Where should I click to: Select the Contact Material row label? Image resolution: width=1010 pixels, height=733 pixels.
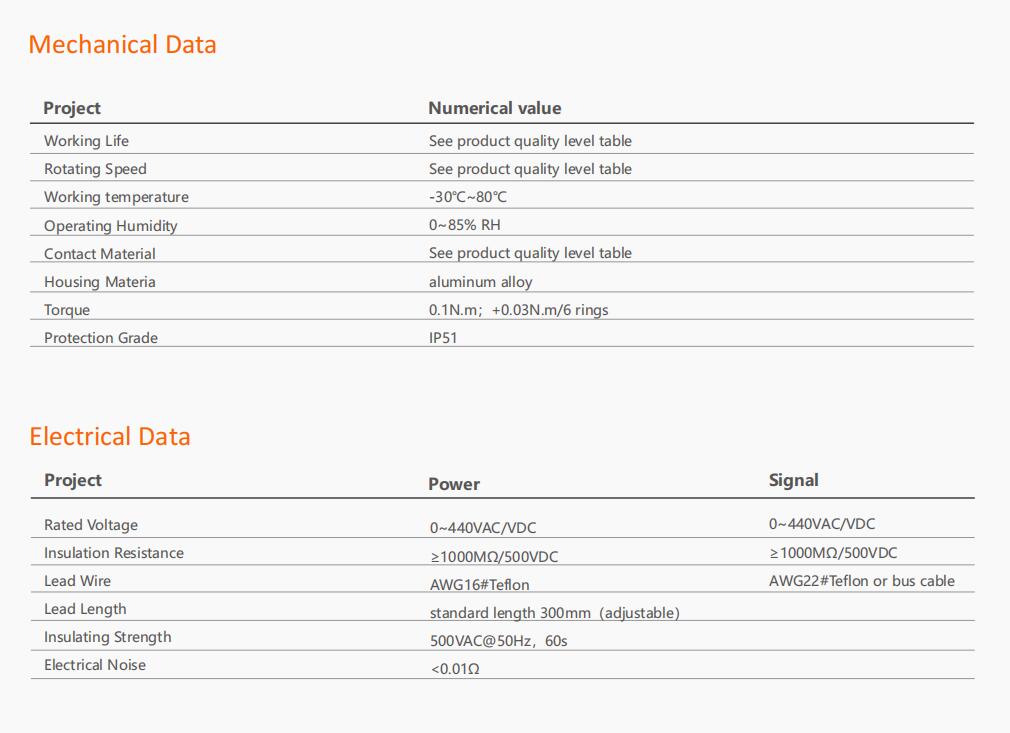pos(100,254)
